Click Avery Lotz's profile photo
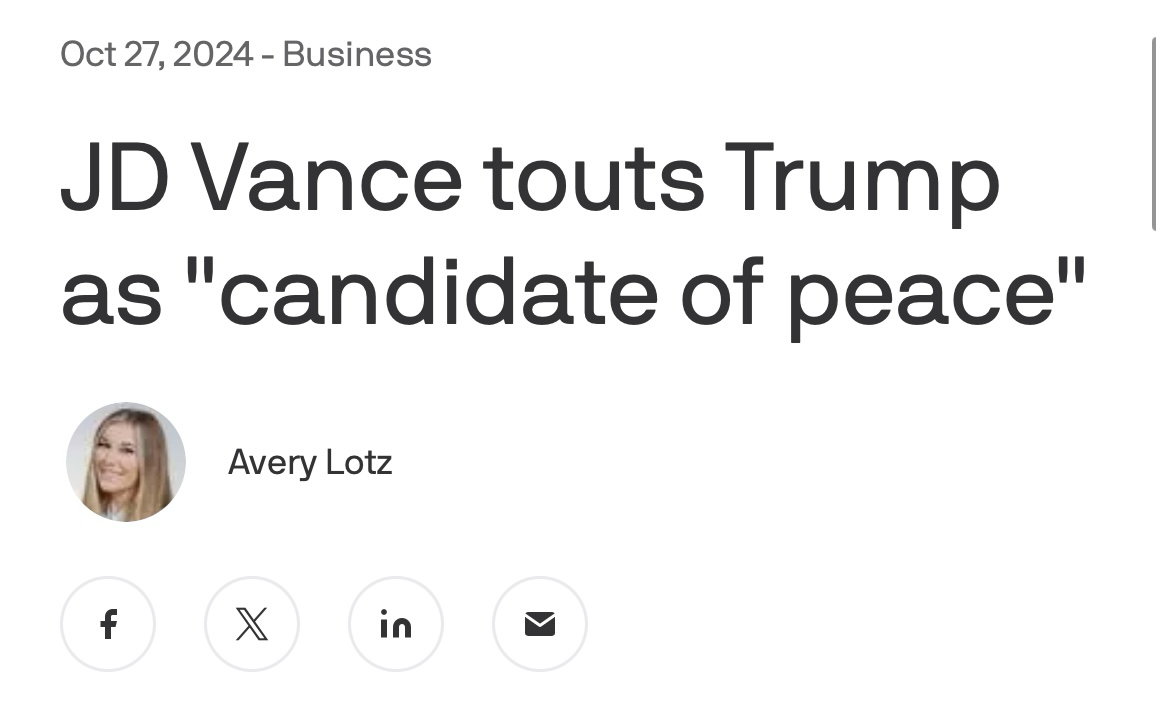The image size is (1156, 708). [126, 462]
